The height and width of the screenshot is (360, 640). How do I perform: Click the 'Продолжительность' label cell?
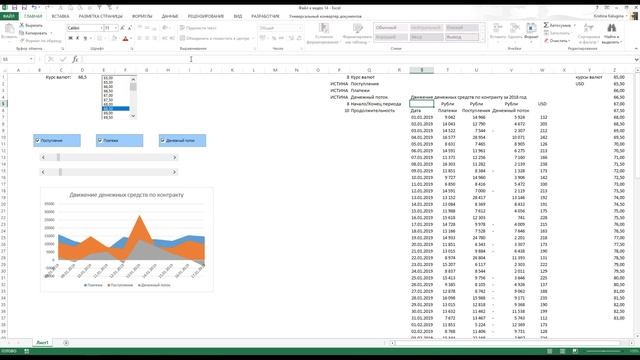pyautogui.click(x=373, y=111)
